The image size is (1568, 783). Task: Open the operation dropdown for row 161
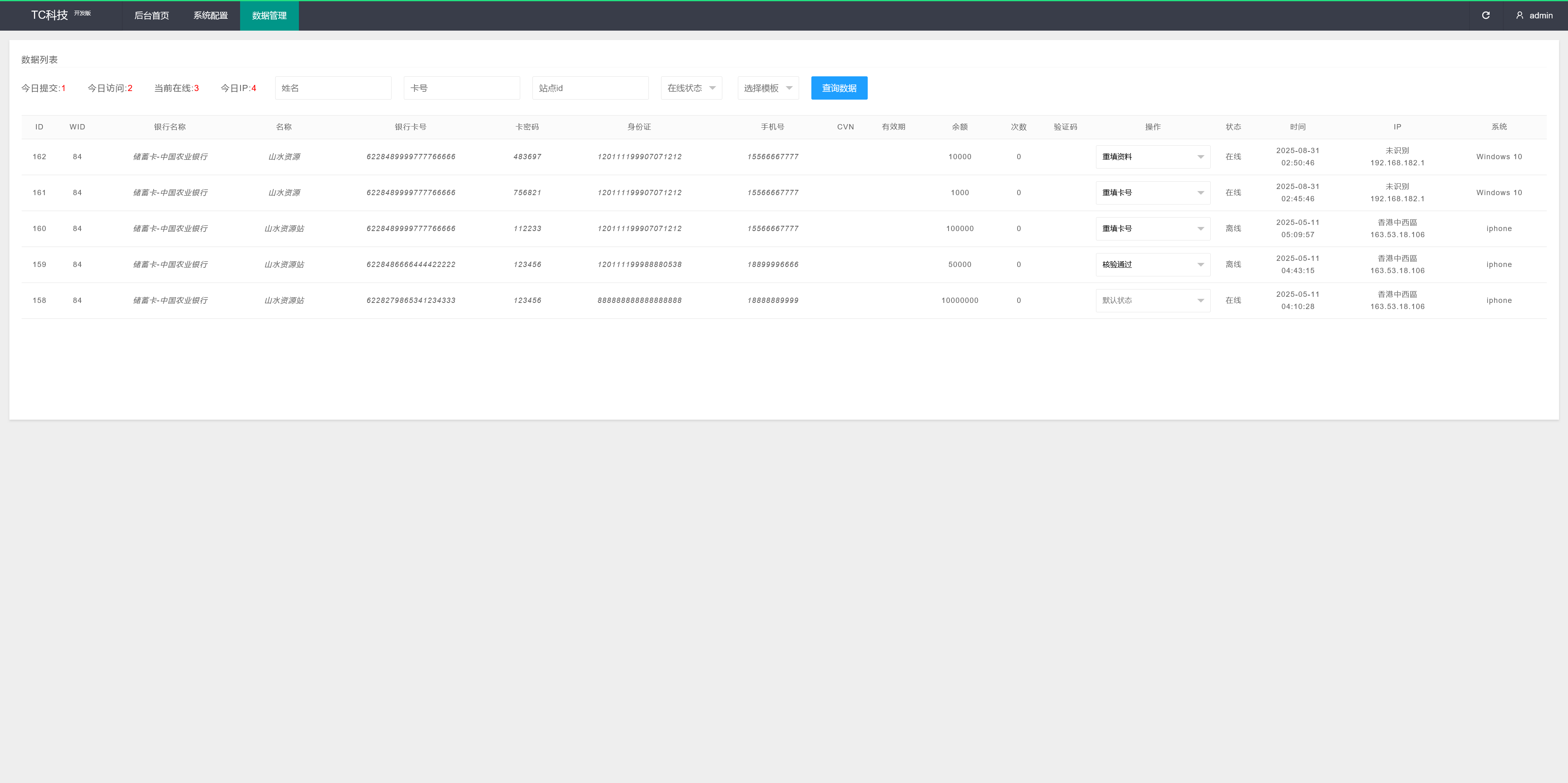coord(1152,193)
